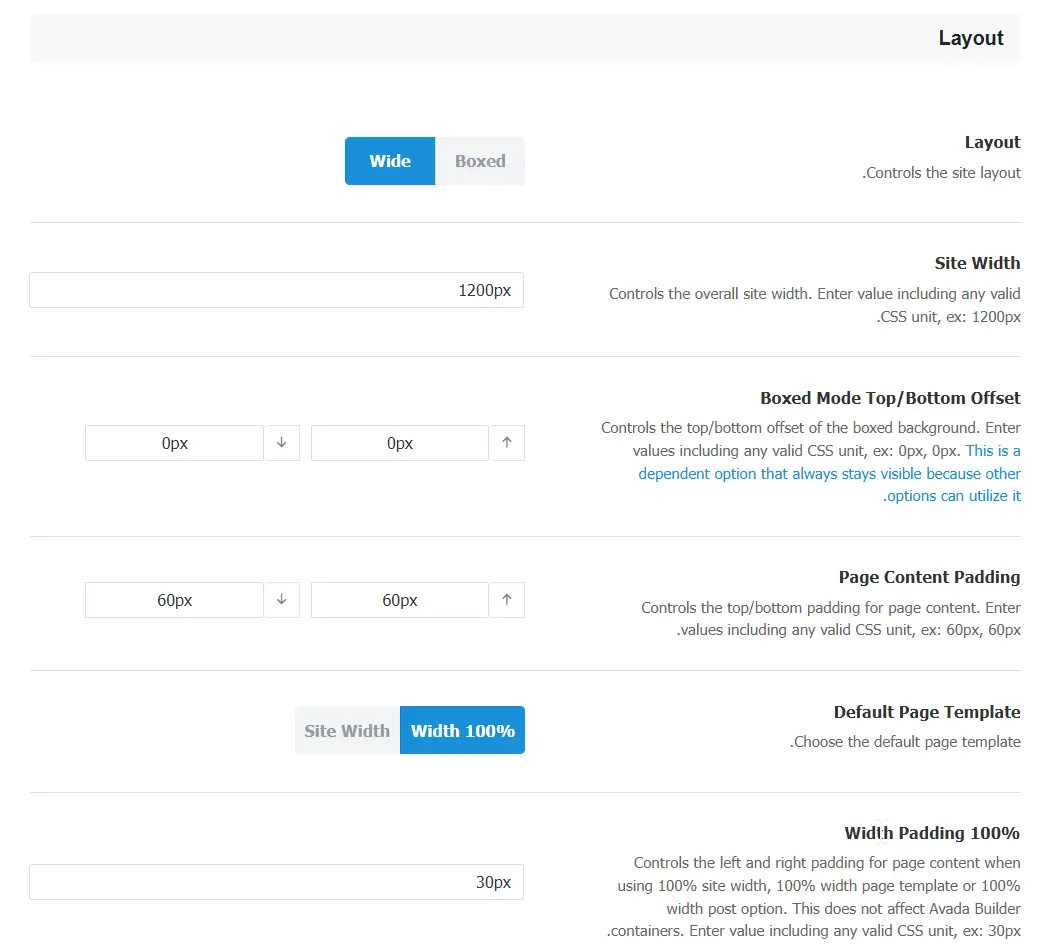Click the Layout section header bar title
This screenshot has width=1037, height=952.
coord(971,38)
